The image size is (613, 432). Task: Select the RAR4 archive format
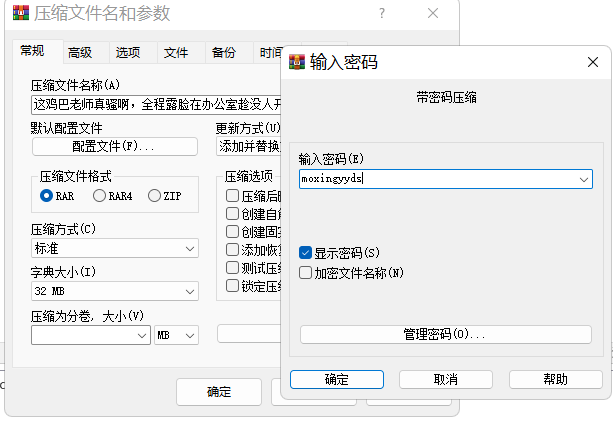[99, 196]
